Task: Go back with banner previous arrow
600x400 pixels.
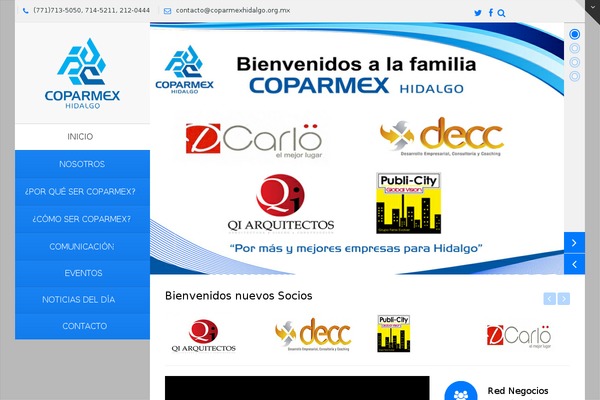Action: (x=574, y=264)
